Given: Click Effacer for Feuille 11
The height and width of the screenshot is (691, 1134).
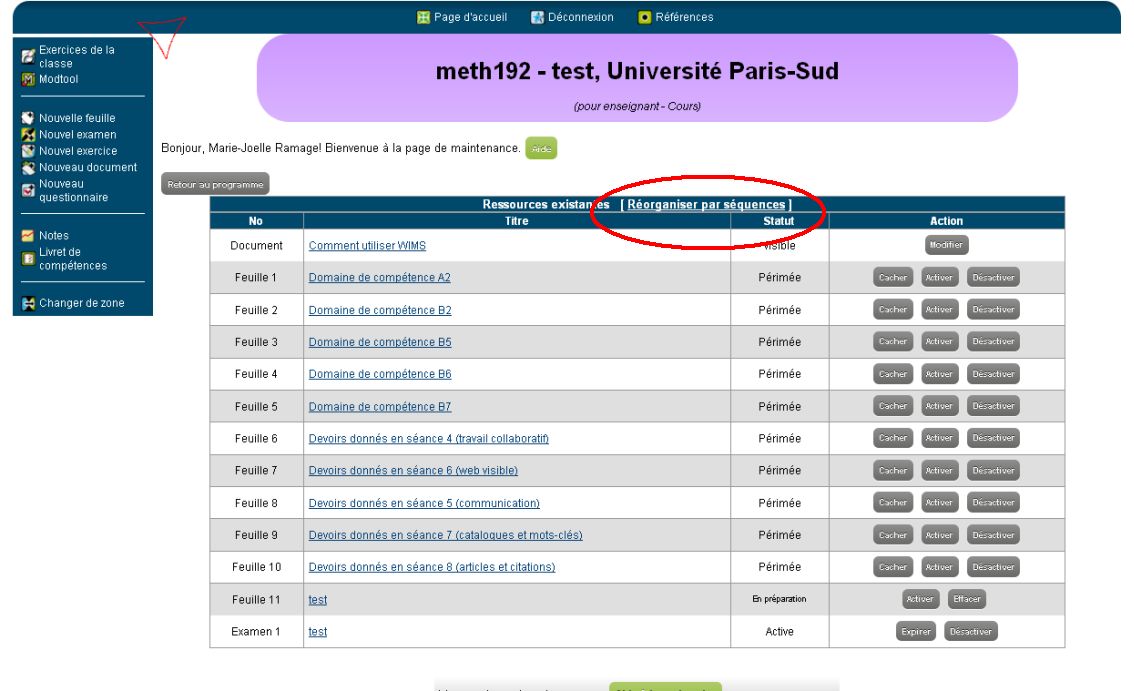Looking at the screenshot, I should tap(967, 599).
